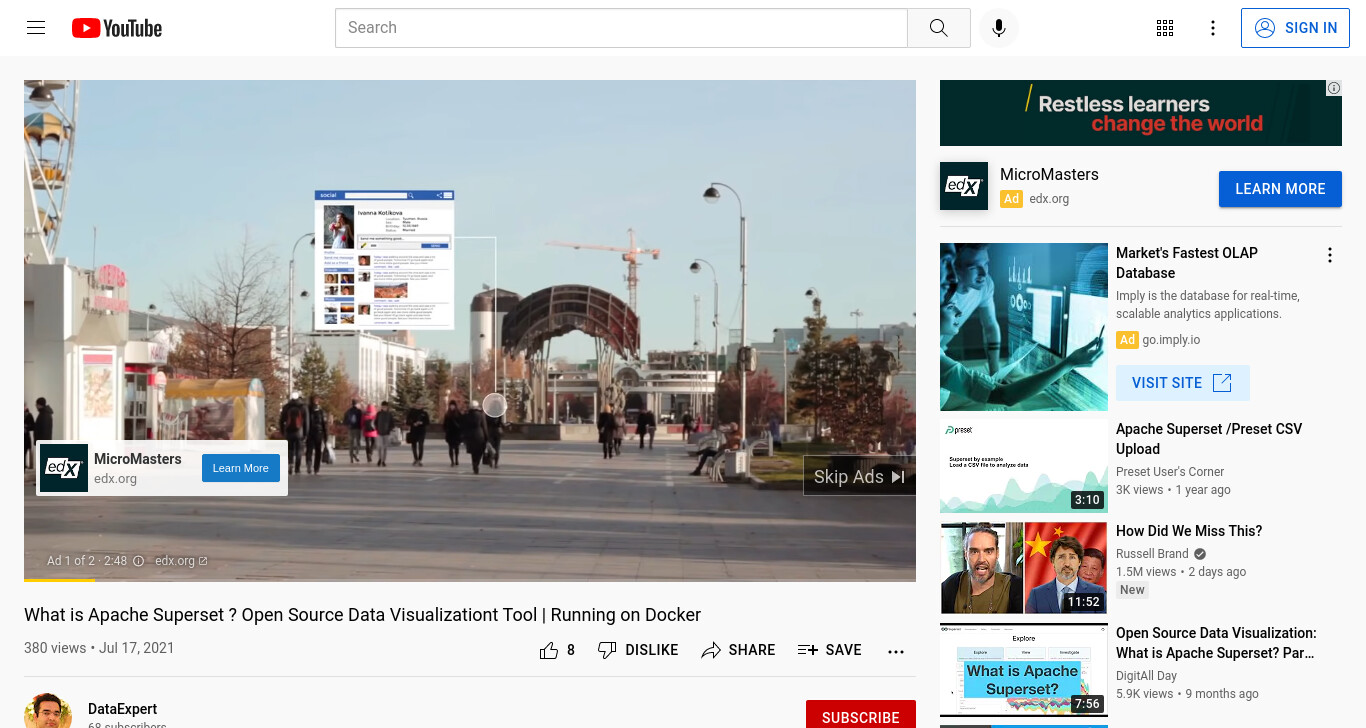The image size is (1366, 728).
Task: Click the What is Apache Superset? thumbnail
Action: (x=1024, y=670)
